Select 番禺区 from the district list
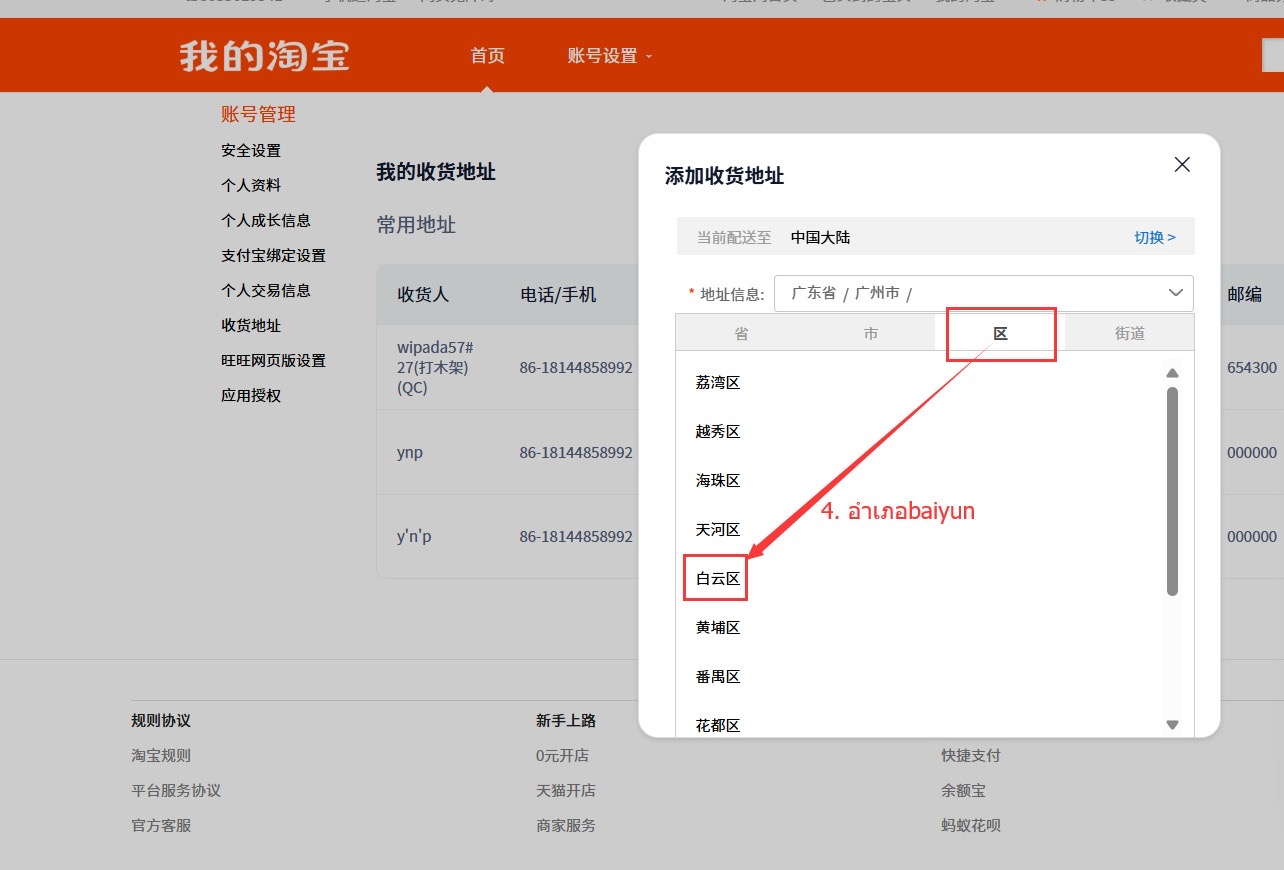1284x870 pixels. tap(718, 676)
